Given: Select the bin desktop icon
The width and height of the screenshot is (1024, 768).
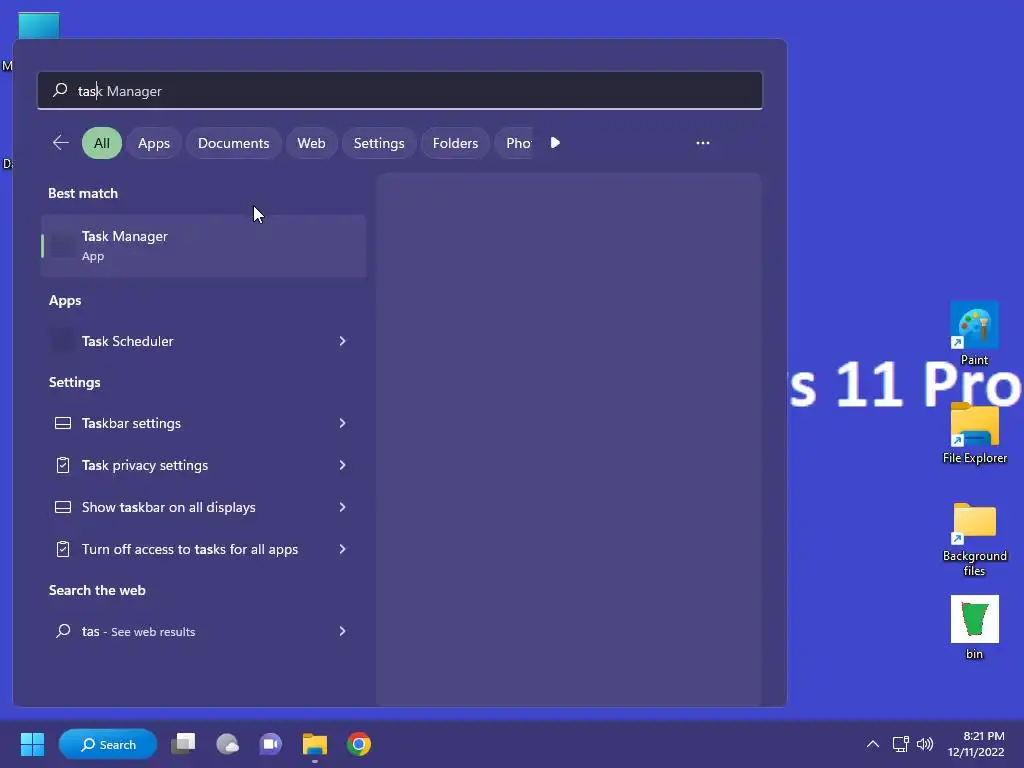Looking at the screenshot, I should tap(974, 628).
